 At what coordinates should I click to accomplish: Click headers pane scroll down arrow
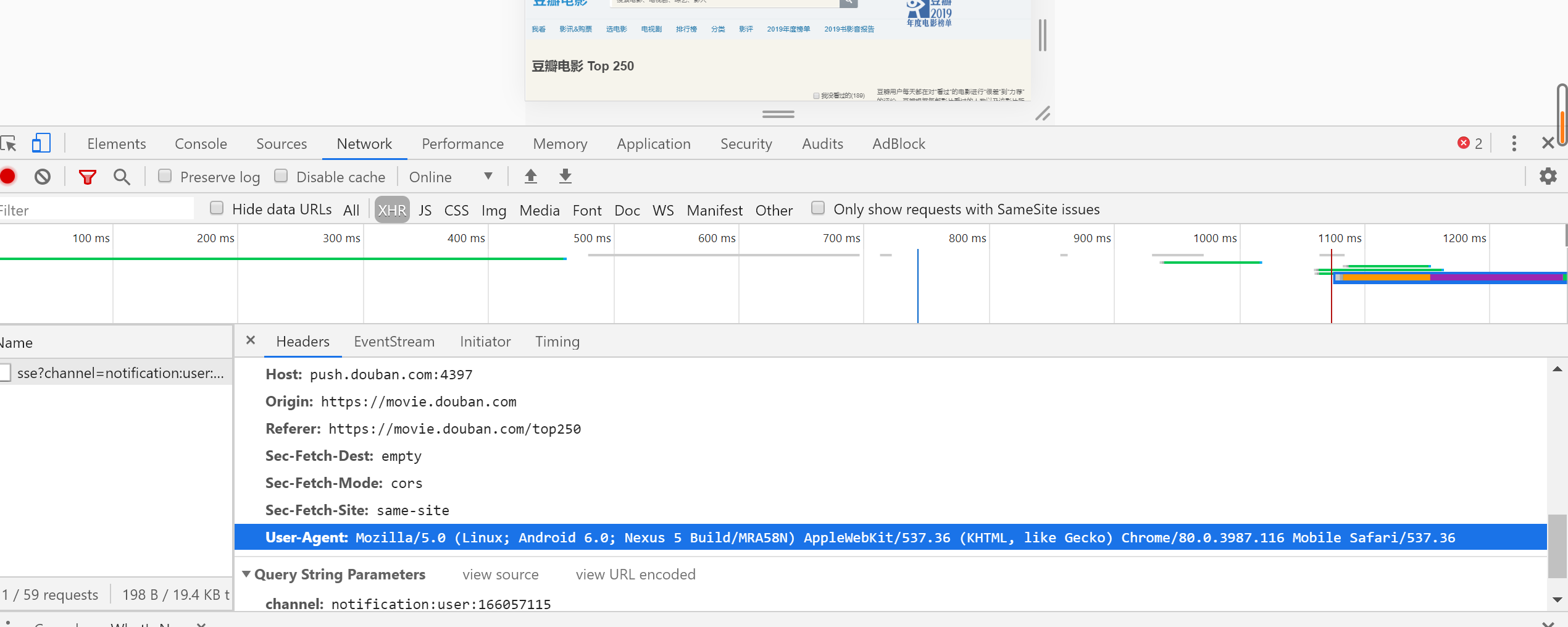[1557, 599]
